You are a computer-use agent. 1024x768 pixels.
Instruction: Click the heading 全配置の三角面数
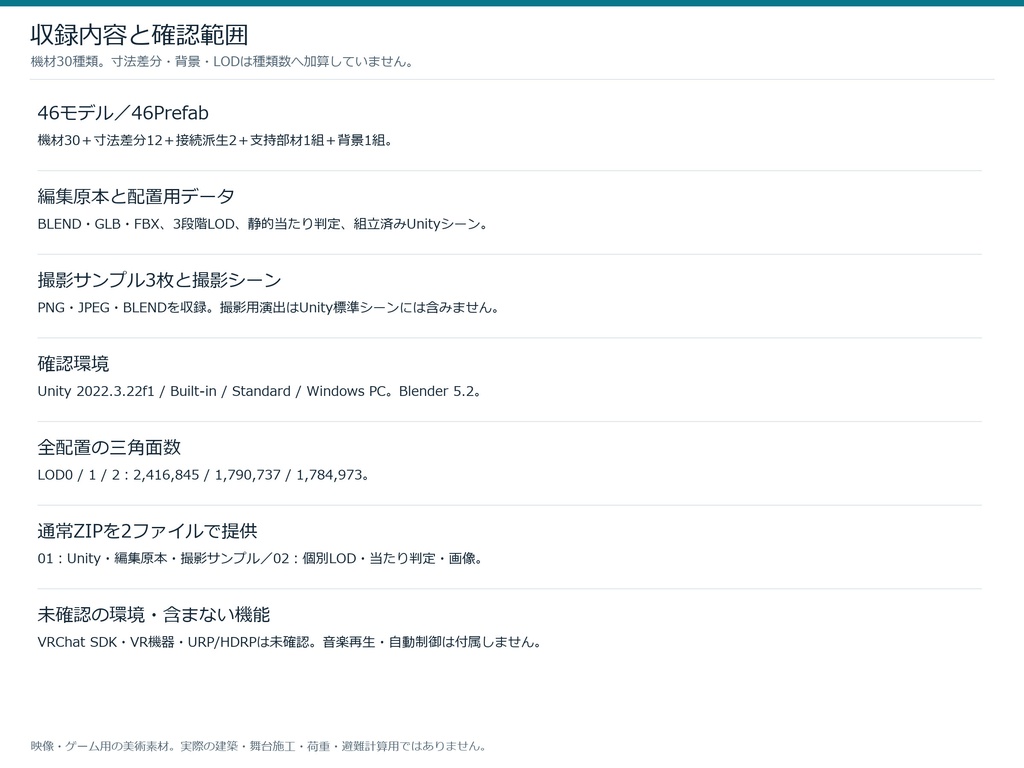[109, 447]
